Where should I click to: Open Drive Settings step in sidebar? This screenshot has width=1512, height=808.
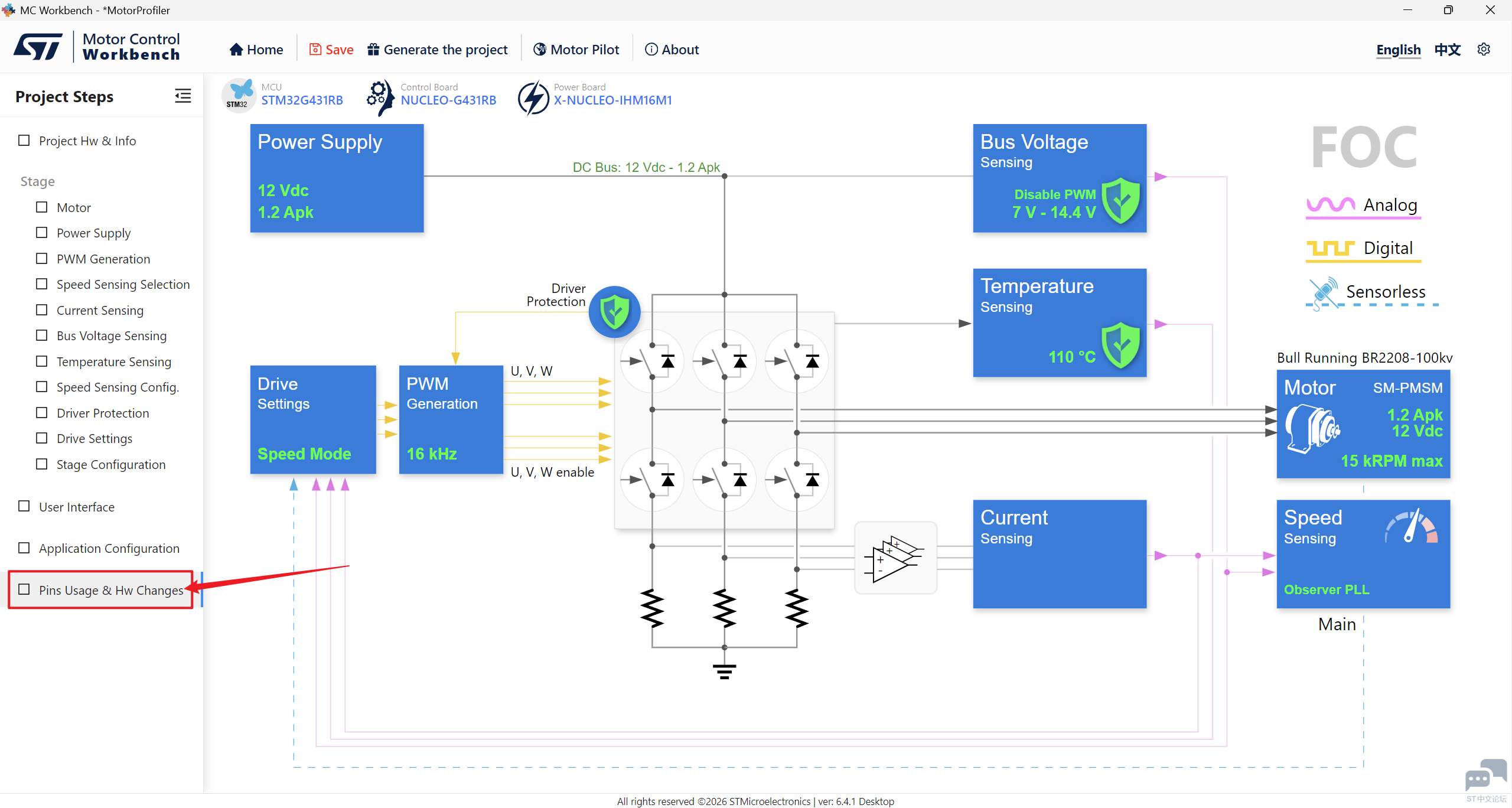tap(94, 439)
